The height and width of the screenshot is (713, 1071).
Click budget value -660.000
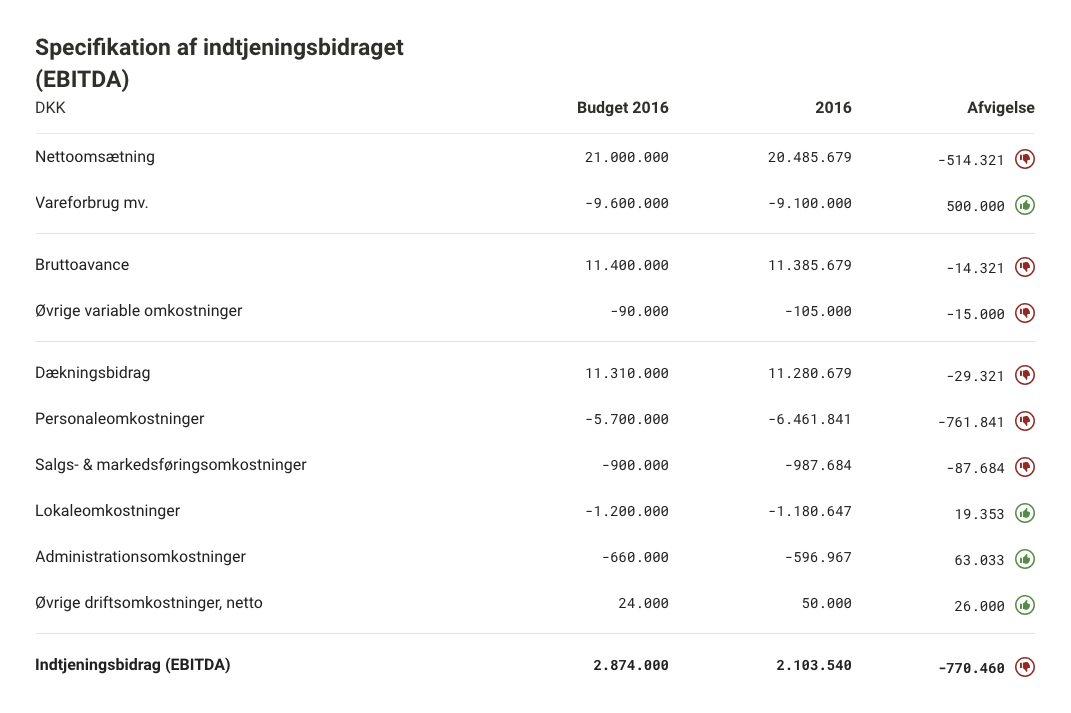[x=635, y=557]
